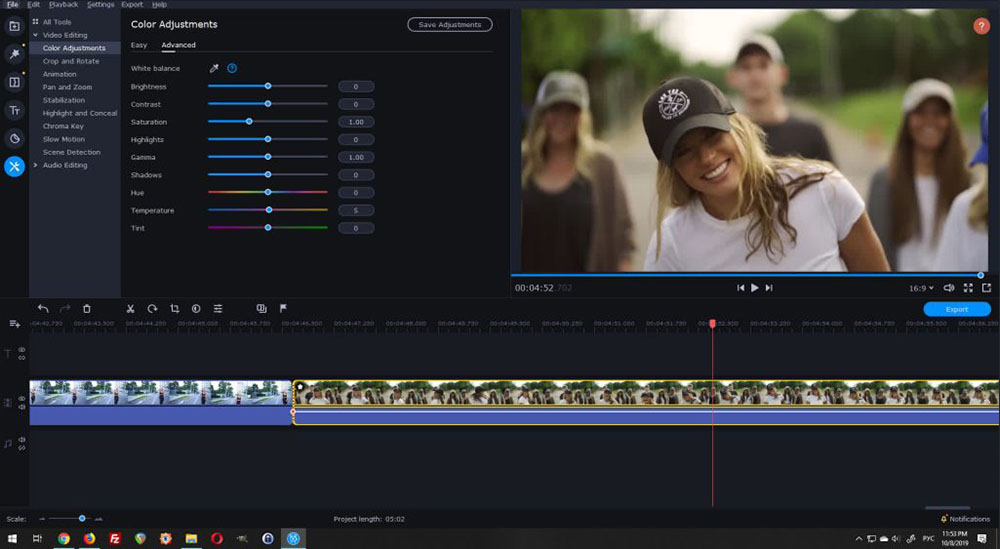Screen dimensions: 1000x549
Task: Skip to the previous frame
Action: 740,288
